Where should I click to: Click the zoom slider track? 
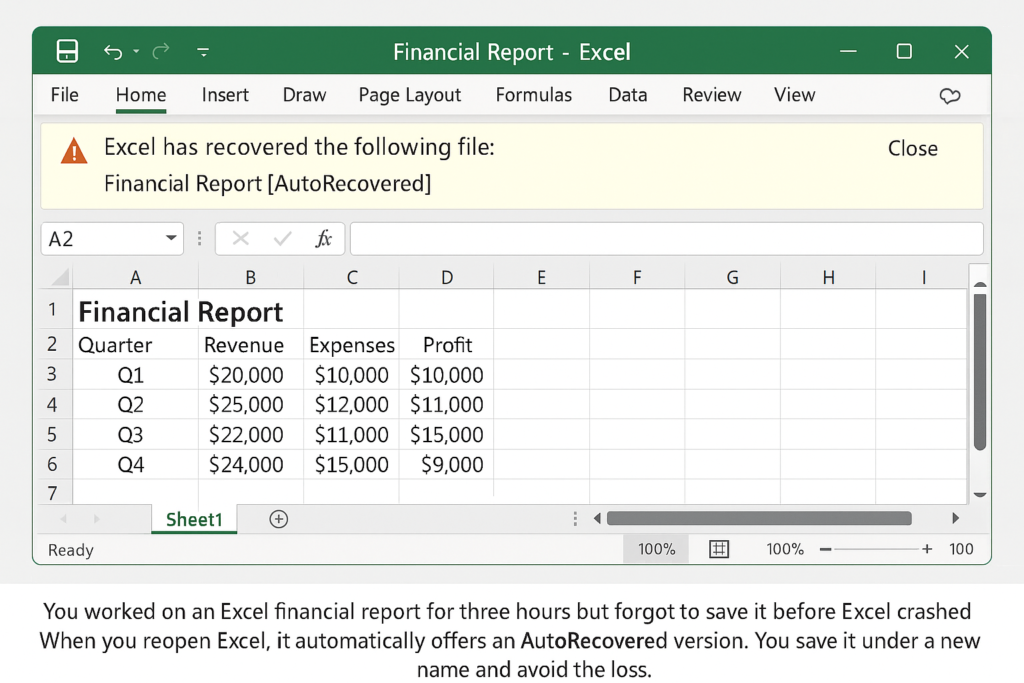(876, 549)
